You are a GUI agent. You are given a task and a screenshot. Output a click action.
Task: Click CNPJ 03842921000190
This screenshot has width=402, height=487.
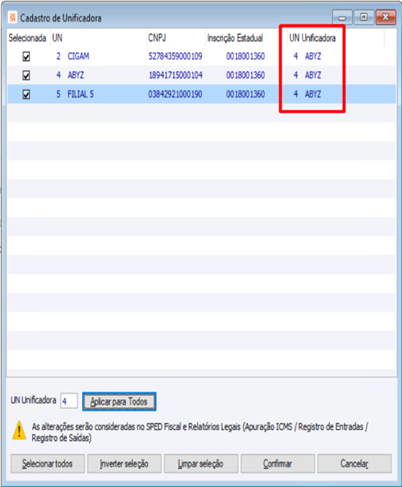(x=175, y=94)
